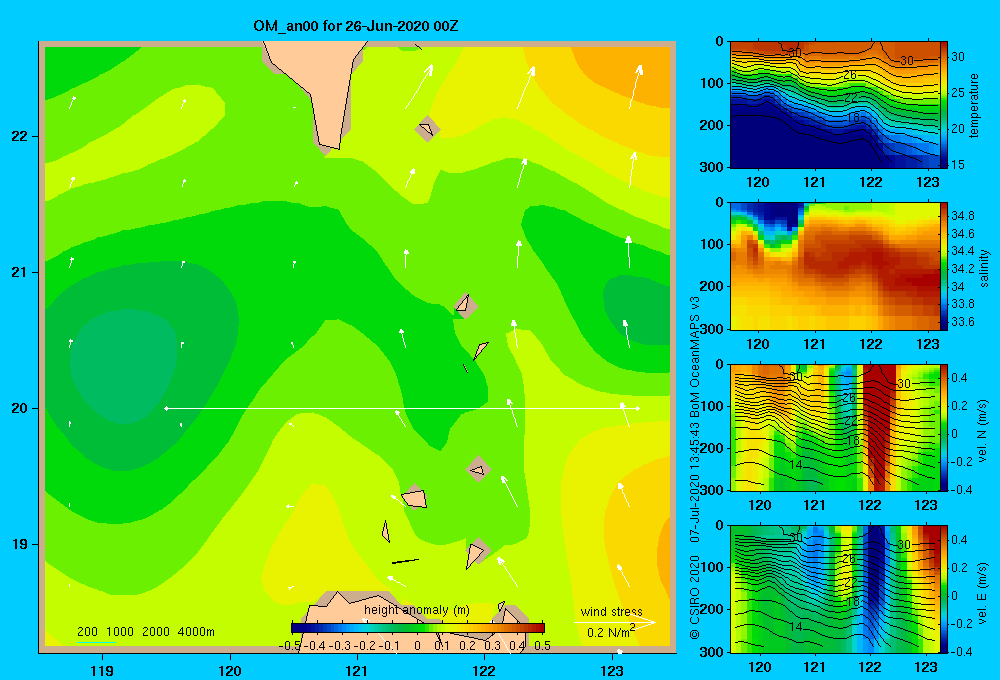The width and height of the screenshot is (1000, 680).
Task: Click the '14' contour label in vel. E panel
Action: pos(795,627)
